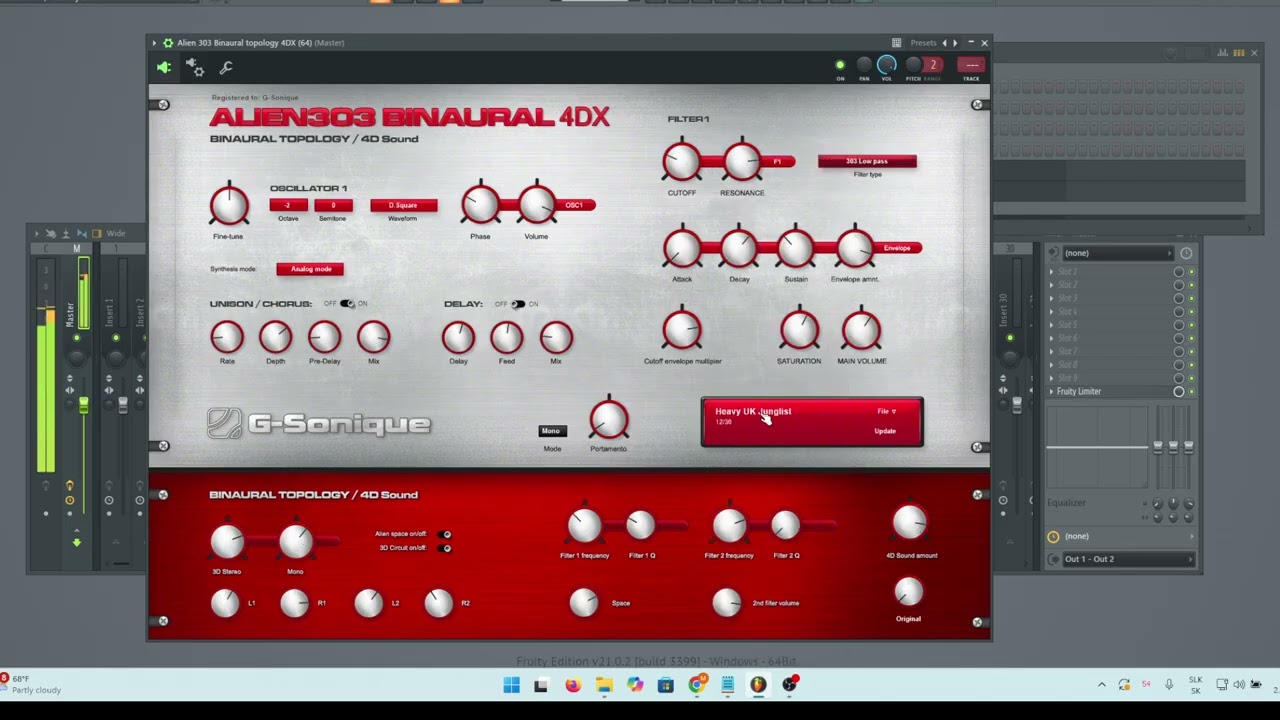Open the 303 Low pass filter type selector
The width and height of the screenshot is (1280, 720).
tap(867, 161)
